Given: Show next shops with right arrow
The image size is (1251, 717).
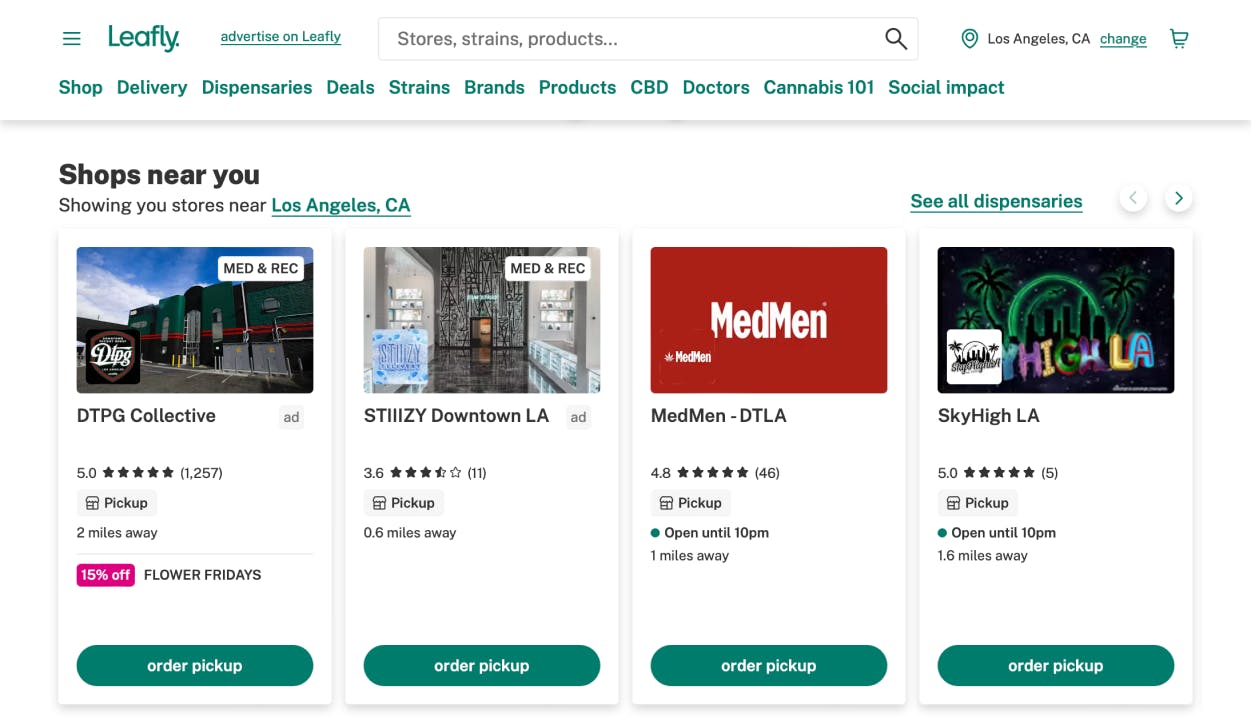Looking at the screenshot, I should pyautogui.click(x=1179, y=198).
